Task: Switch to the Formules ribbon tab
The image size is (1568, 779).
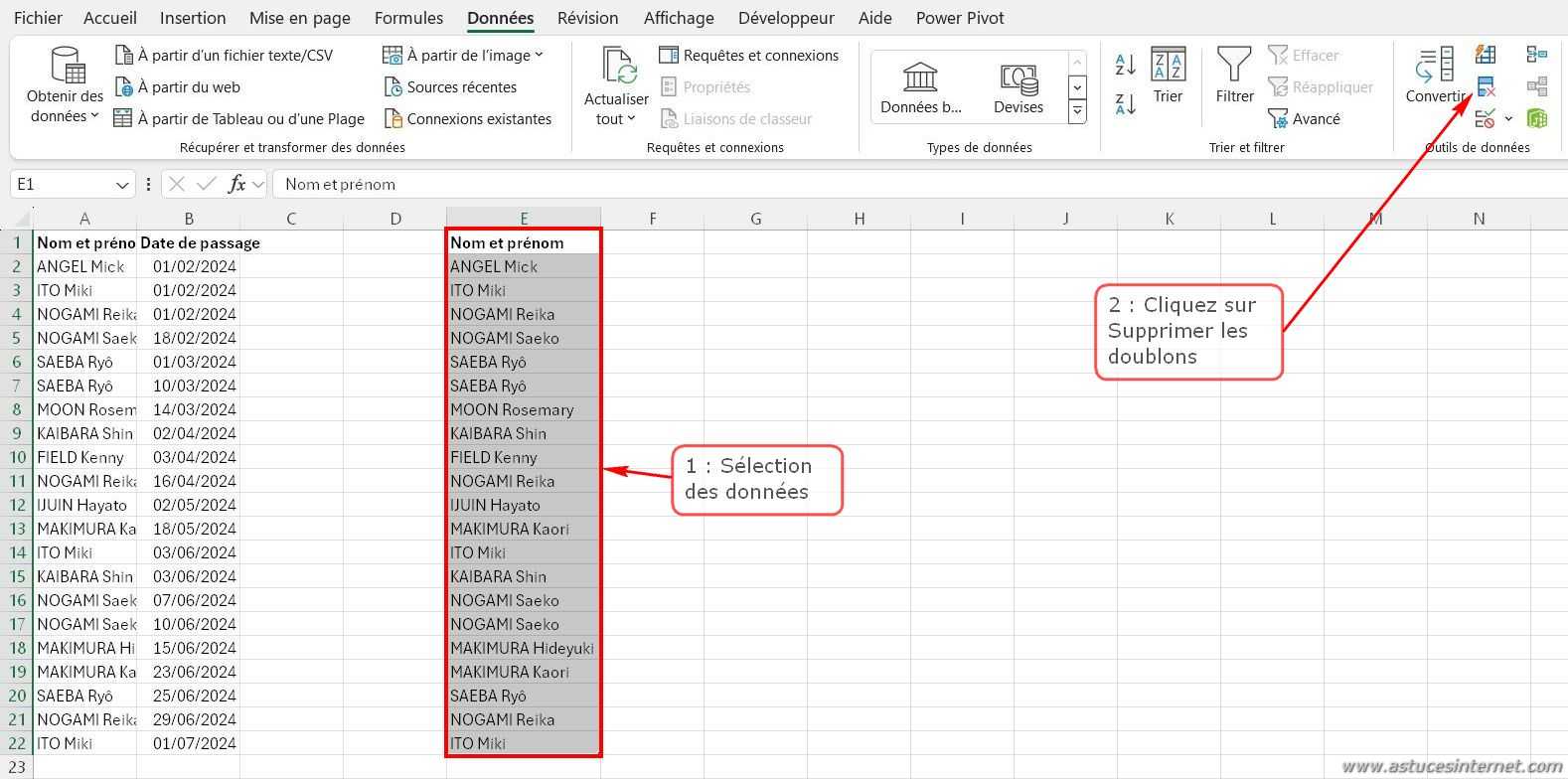Action: 408,18
